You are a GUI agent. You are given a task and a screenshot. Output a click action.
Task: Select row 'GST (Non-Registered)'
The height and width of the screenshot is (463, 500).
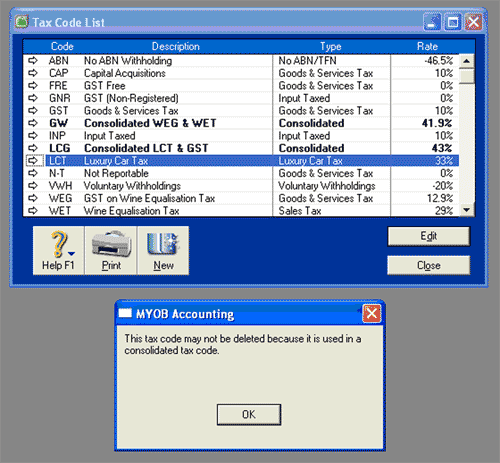pos(241,98)
